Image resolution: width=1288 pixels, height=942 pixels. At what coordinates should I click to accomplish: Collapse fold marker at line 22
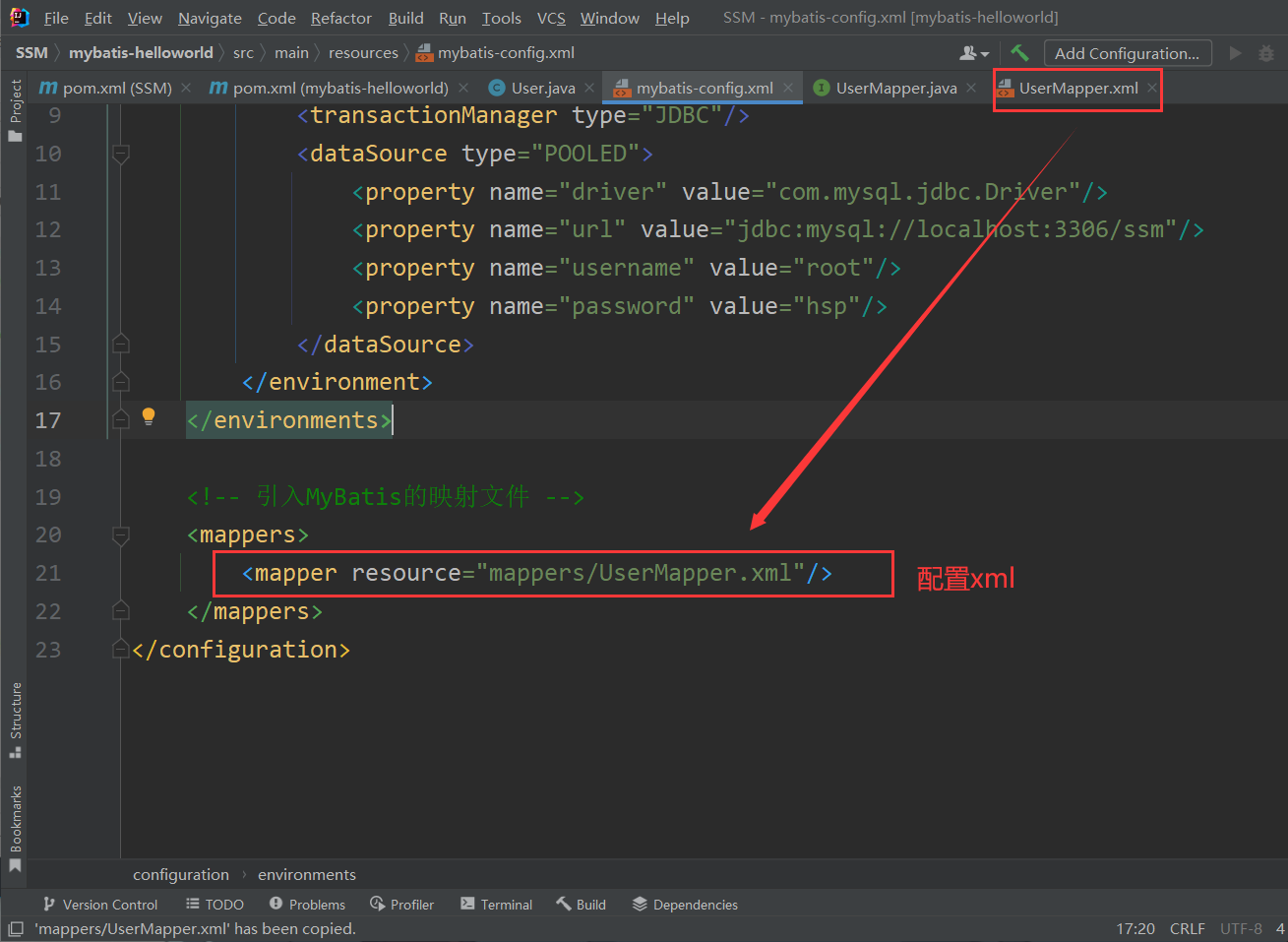click(121, 611)
